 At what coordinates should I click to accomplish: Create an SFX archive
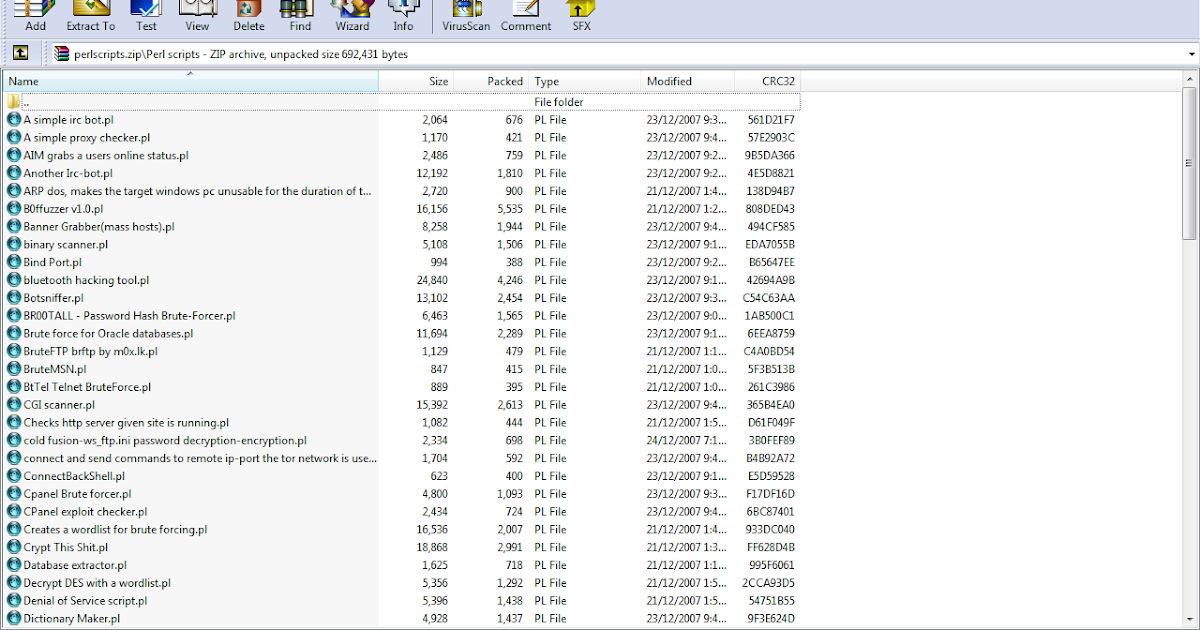tap(581, 15)
